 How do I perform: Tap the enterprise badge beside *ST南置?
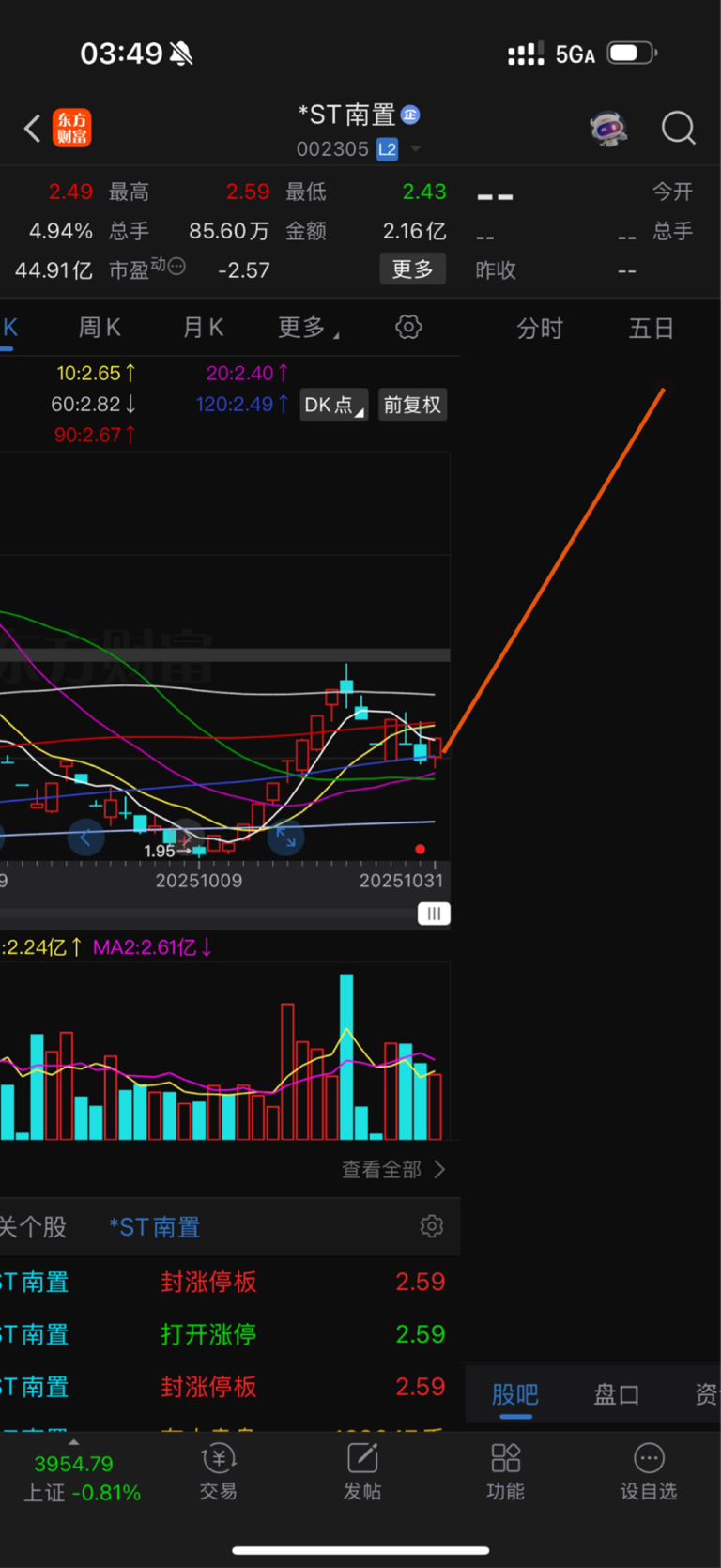tap(410, 115)
